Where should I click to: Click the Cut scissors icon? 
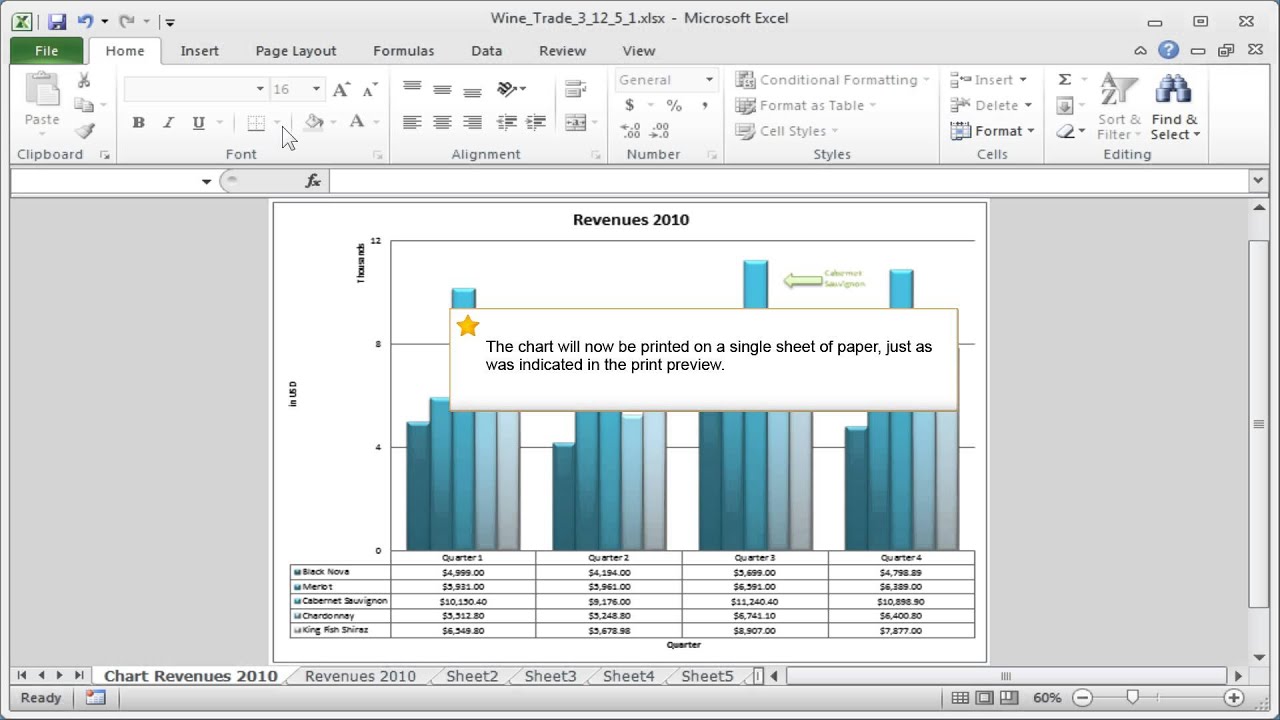pyautogui.click(x=84, y=81)
